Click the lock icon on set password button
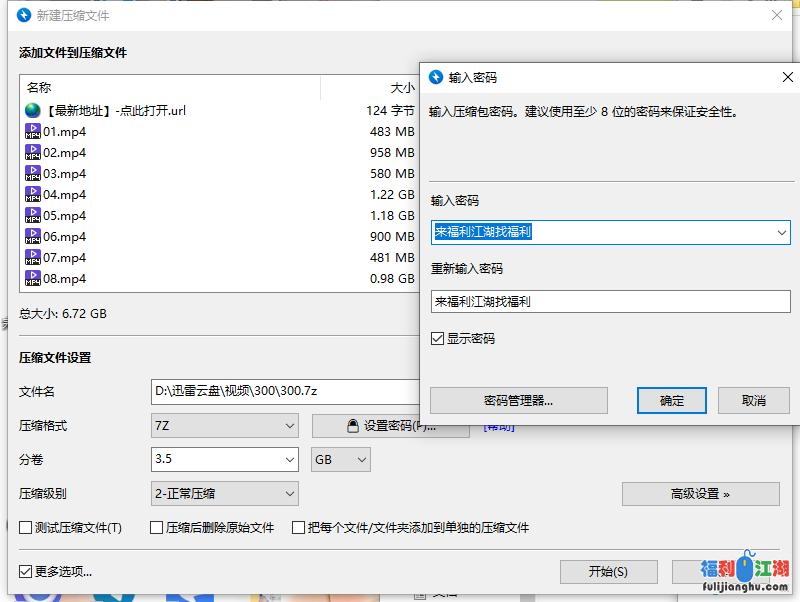The image size is (800, 602). [352, 426]
